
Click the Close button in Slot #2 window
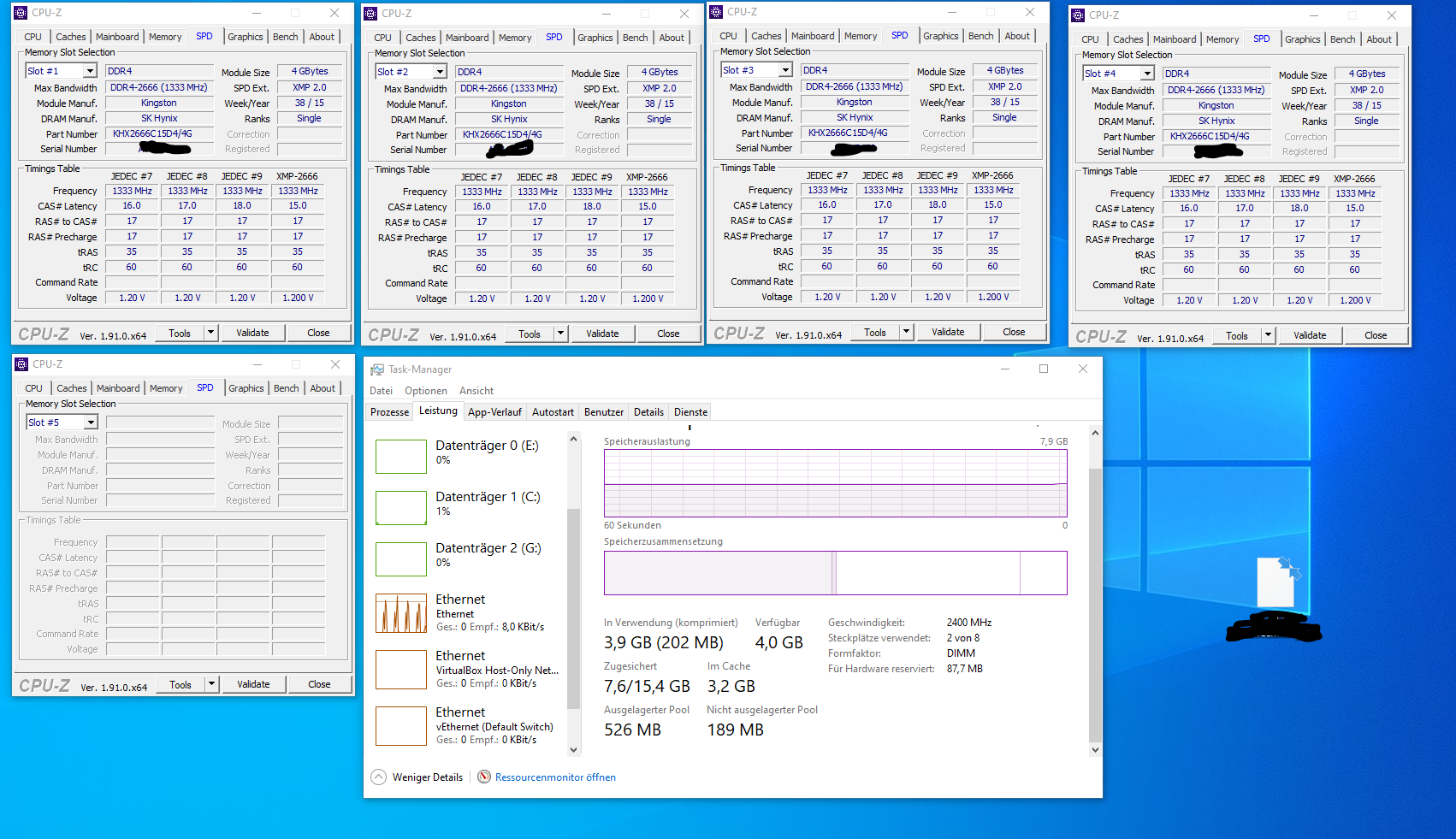pyautogui.click(x=668, y=334)
